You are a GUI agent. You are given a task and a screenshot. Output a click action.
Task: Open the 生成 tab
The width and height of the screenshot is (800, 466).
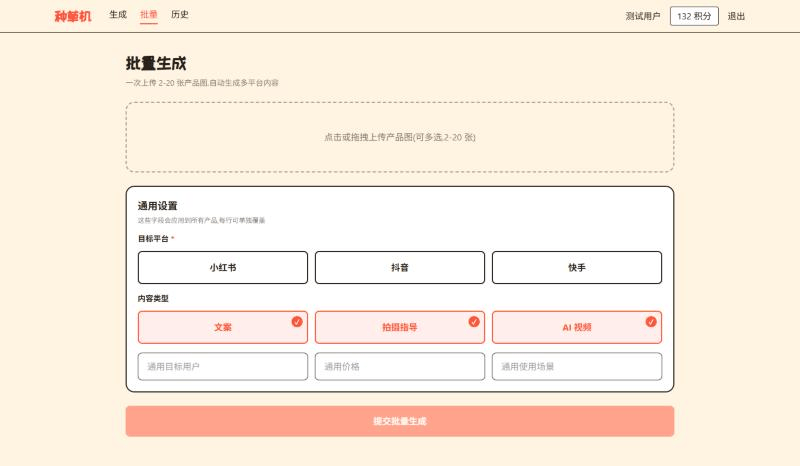point(118,15)
